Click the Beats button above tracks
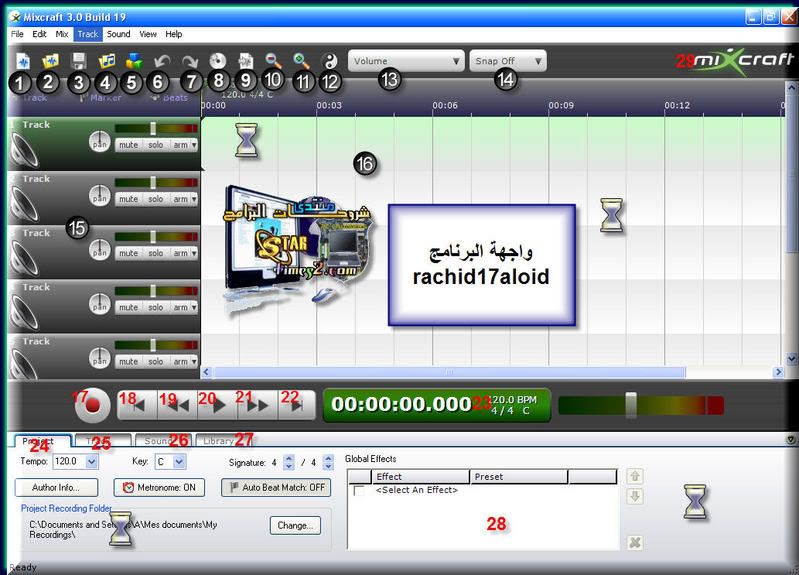Image resolution: width=799 pixels, height=575 pixels. point(170,97)
